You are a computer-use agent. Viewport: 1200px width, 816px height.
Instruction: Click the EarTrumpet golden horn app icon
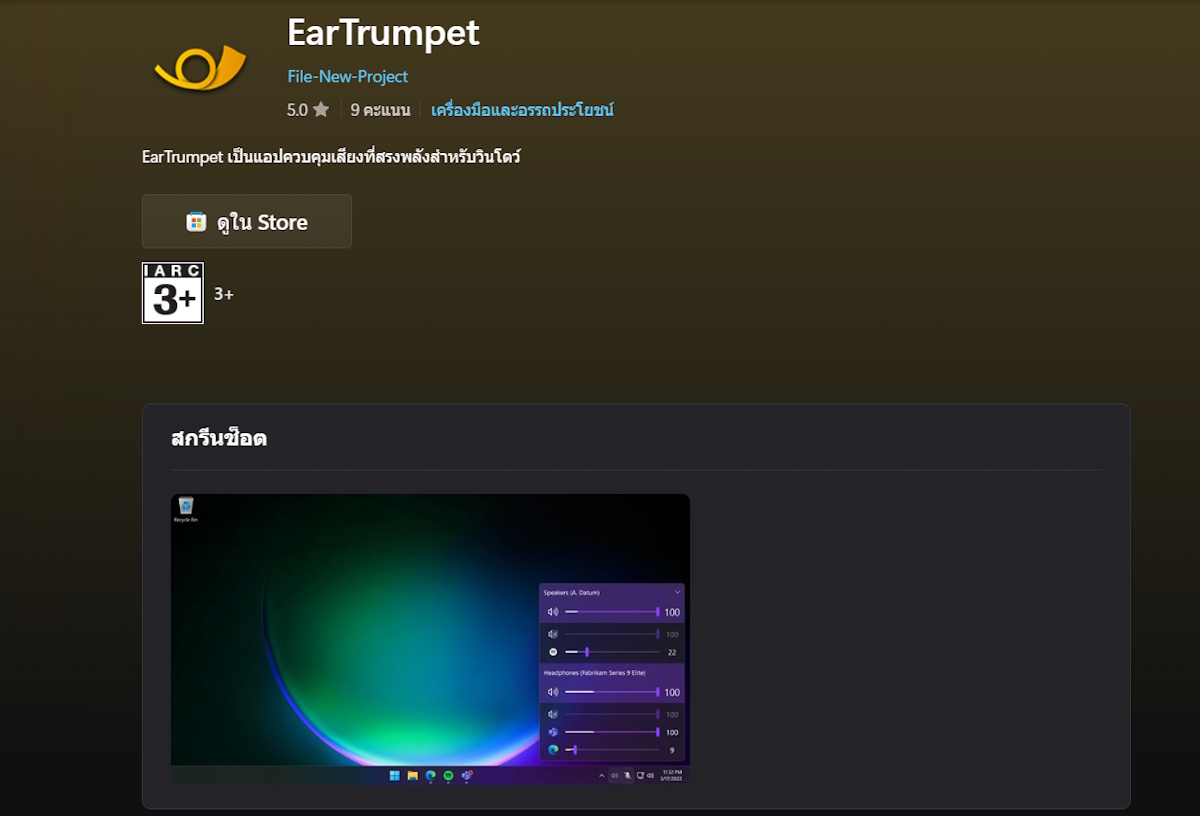pyautogui.click(x=200, y=68)
